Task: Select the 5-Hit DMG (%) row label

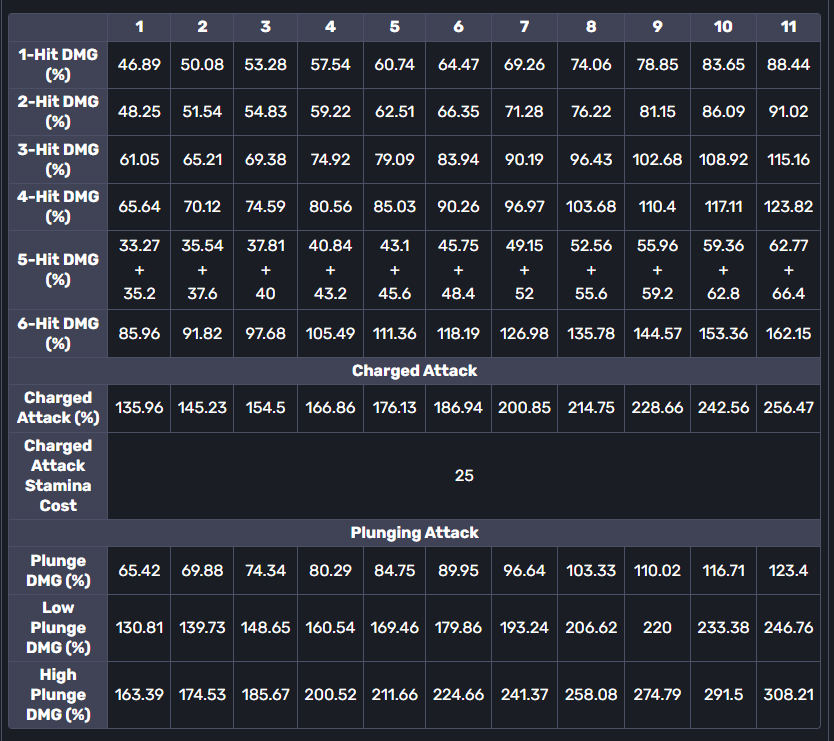Action: 58,269
